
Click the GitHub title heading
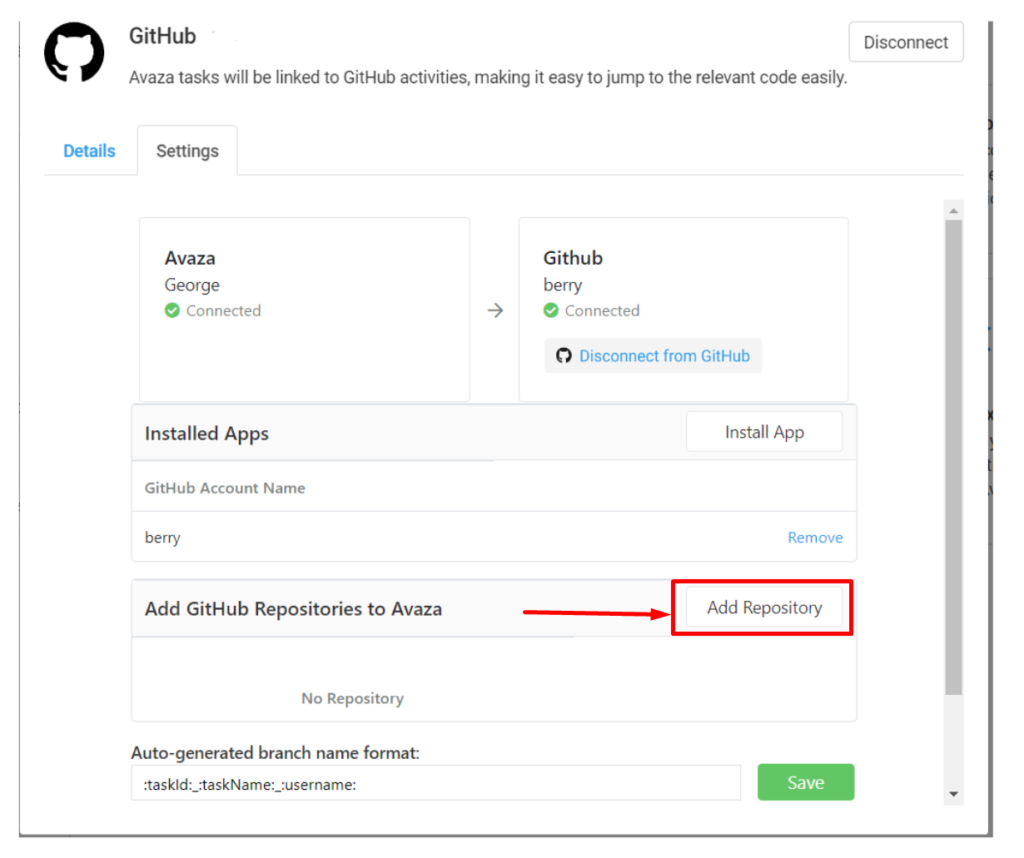point(163,36)
